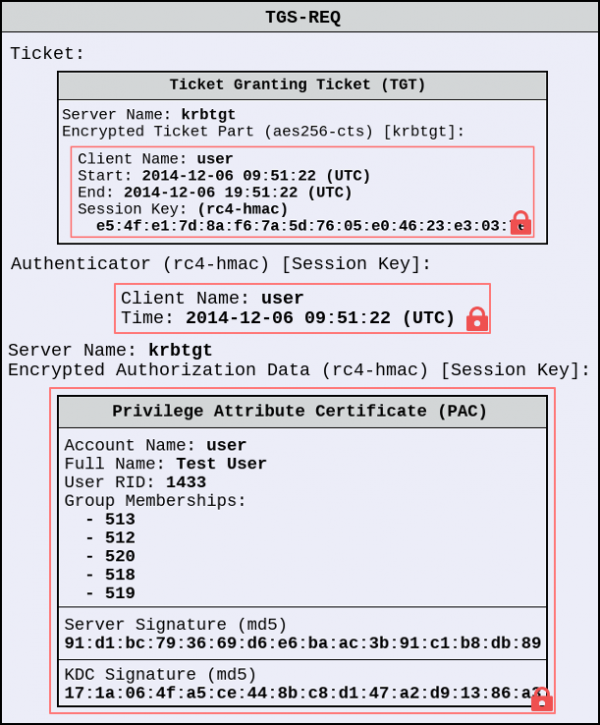The width and height of the screenshot is (600, 725).
Task: Click the TGT End timestamp
Action: pyautogui.click(x=238, y=193)
